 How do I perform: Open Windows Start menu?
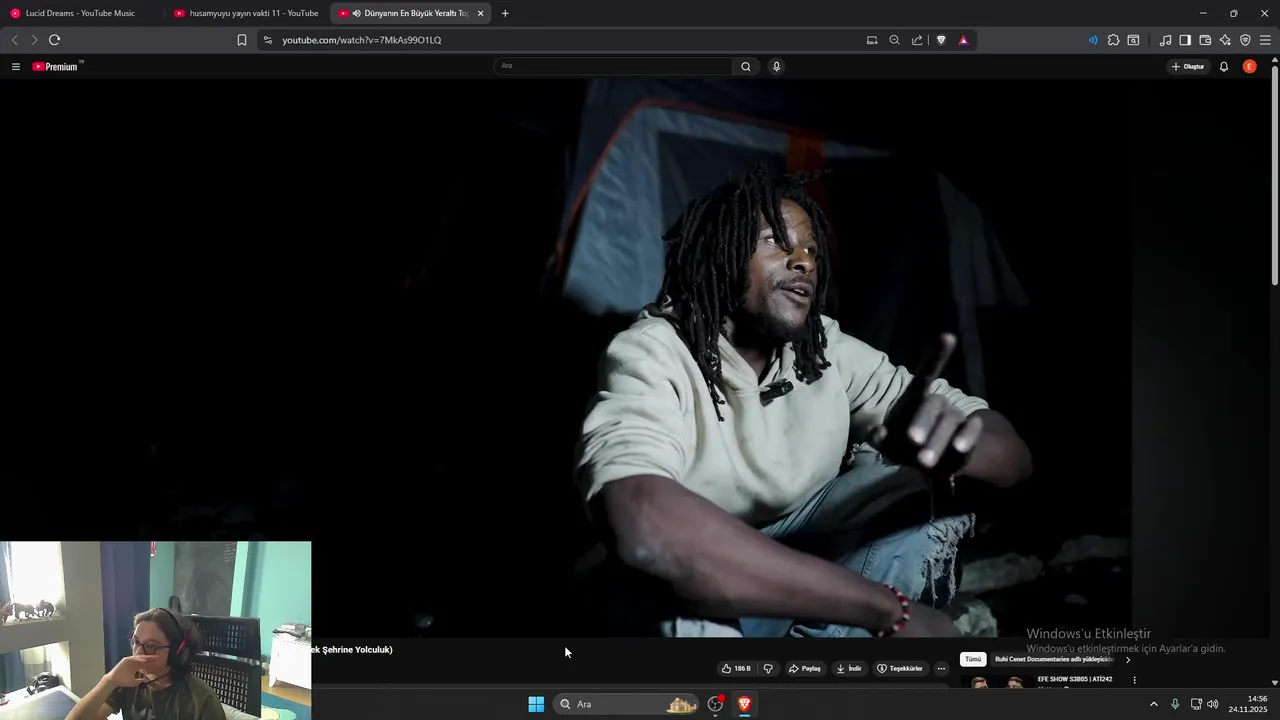click(536, 704)
